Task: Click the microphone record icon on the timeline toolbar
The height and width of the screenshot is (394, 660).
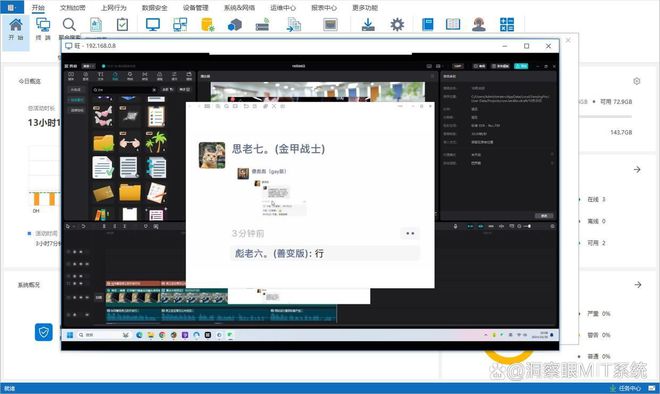Action: (x=455, y=226)
